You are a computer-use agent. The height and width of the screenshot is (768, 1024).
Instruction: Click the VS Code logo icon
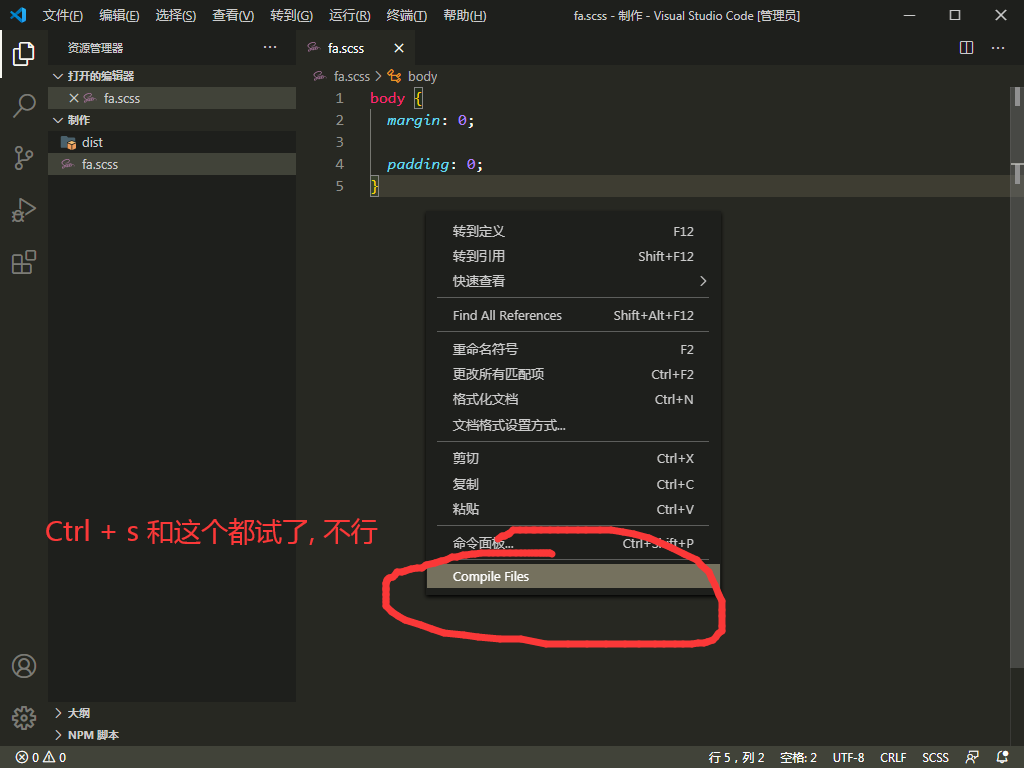click(x=18, y=15)
